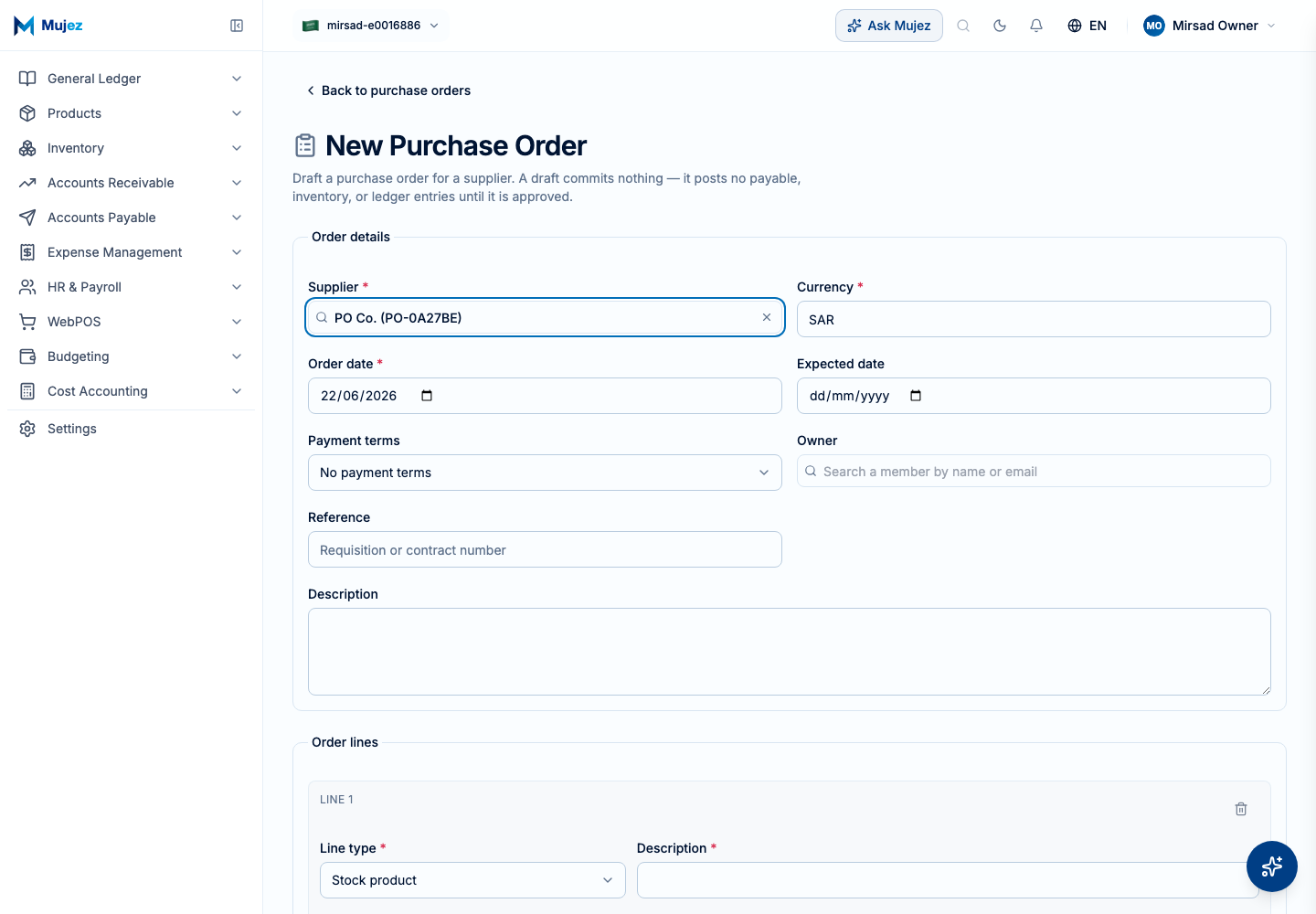Screen dimensions: 1316x914
Task: Open the mirsad-e0016886 organization switcher
Action: [x=371, y=26]
